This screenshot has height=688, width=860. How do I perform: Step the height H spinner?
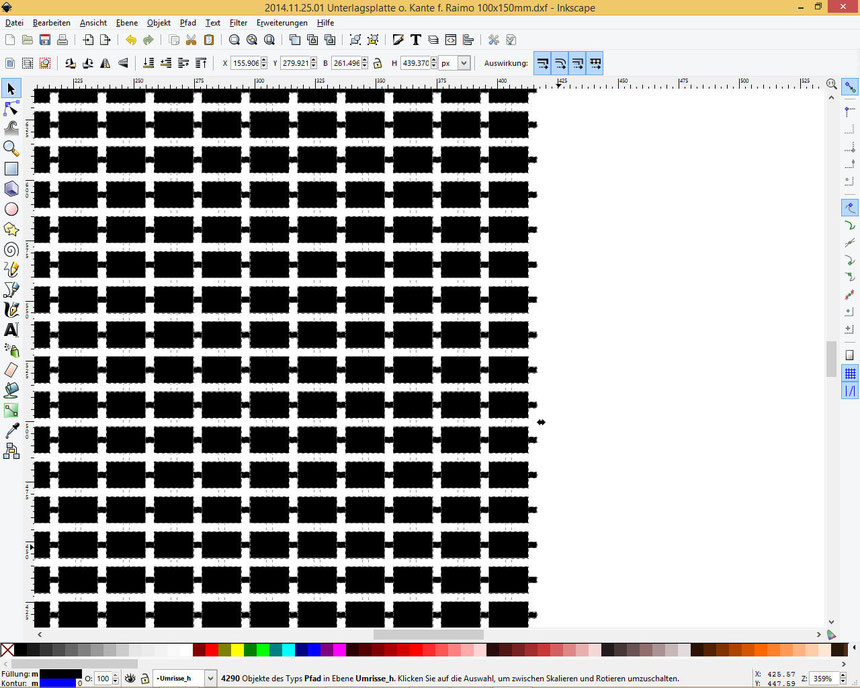click(434, 63)
